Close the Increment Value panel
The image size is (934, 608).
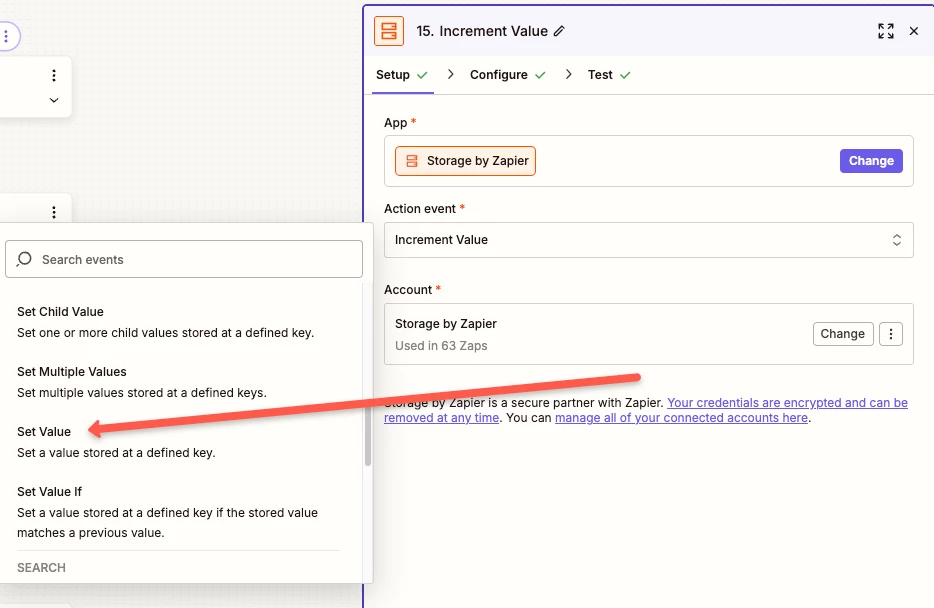tap(914, 31)
